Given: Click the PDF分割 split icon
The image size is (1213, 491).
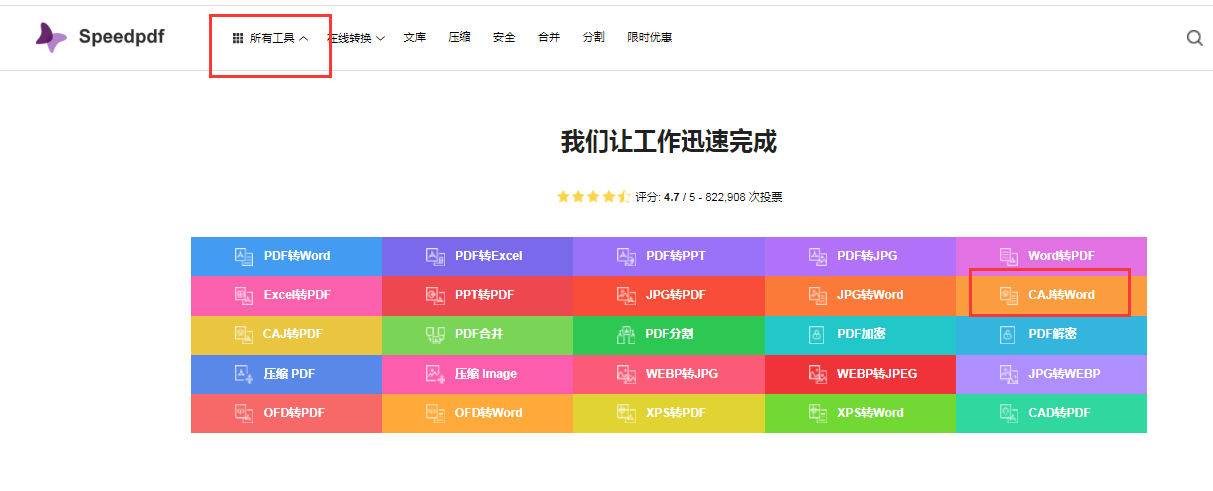Looking at the screenshot, I should coord(627,334).
